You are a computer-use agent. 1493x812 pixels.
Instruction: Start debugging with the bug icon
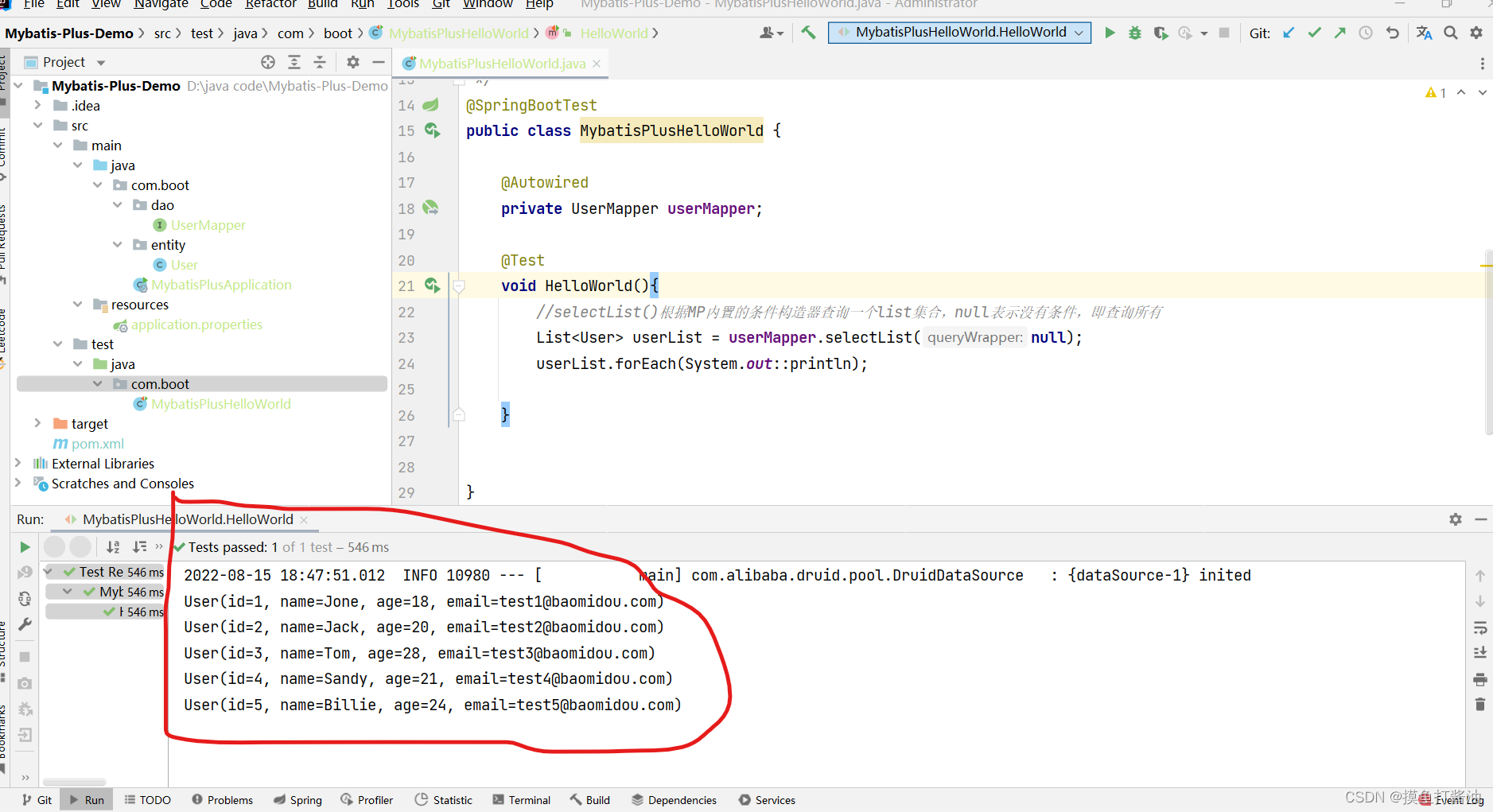pyautogui.click(x=1135, y=33)
